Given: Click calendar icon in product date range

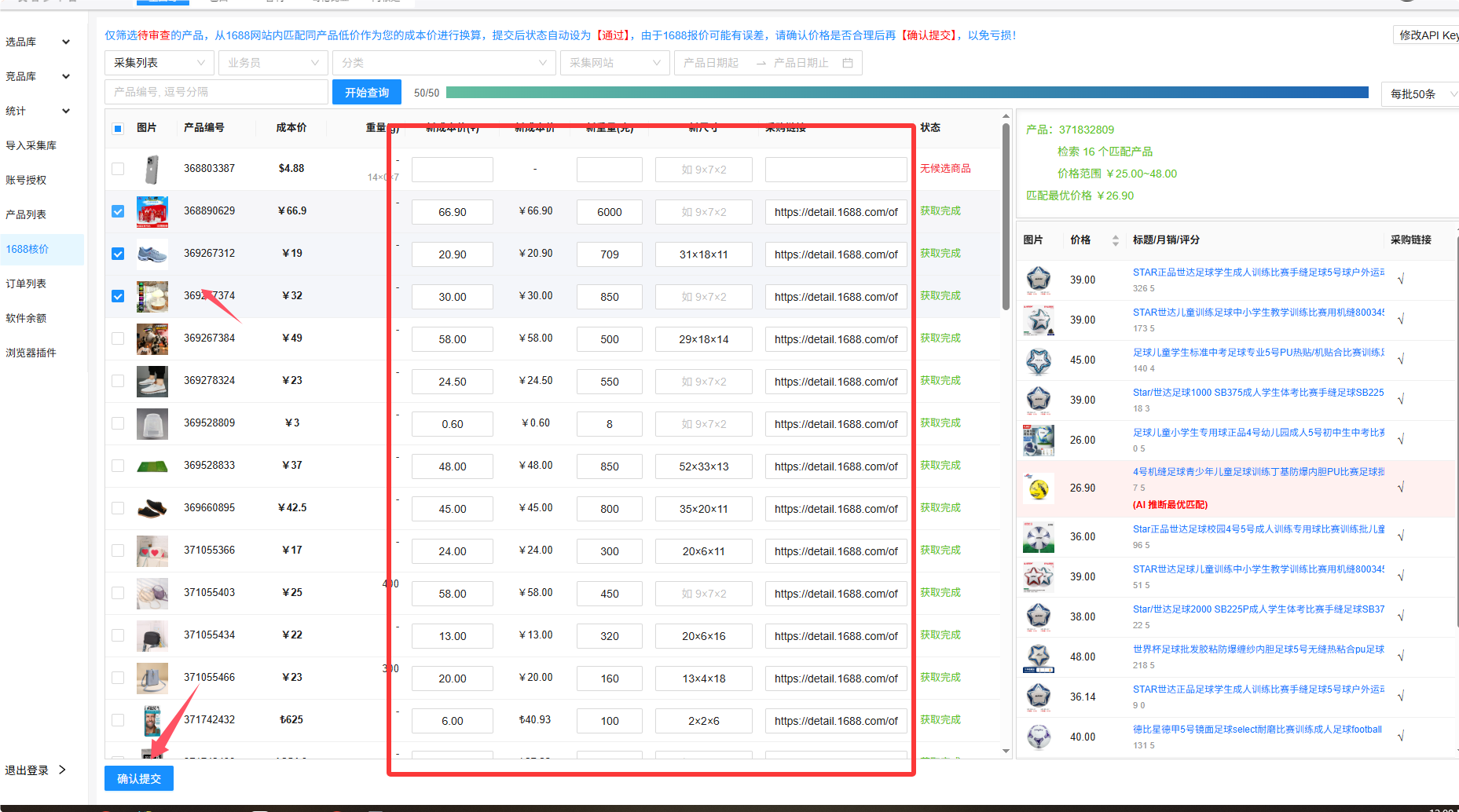Looking at the screenshot, I should [848, 63].
